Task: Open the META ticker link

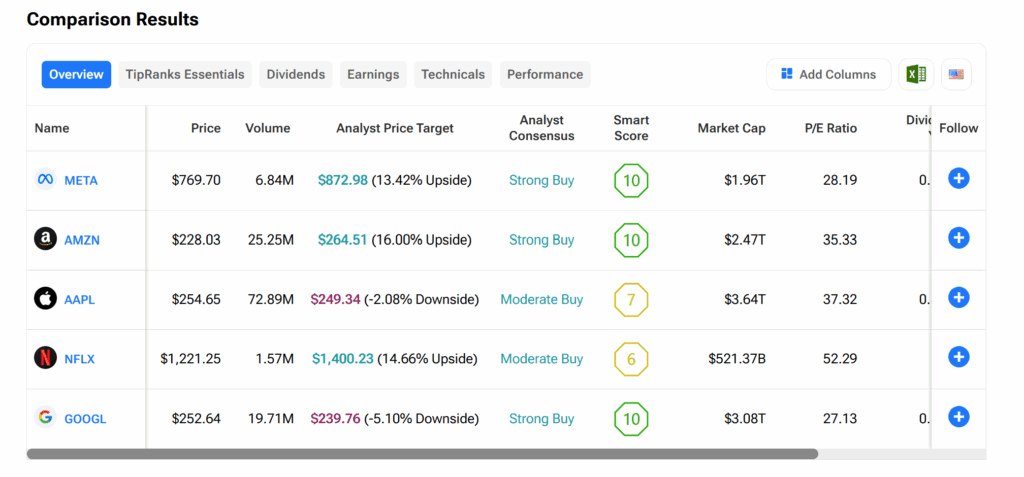Action: pyautogui.click(x=81, y=181)
